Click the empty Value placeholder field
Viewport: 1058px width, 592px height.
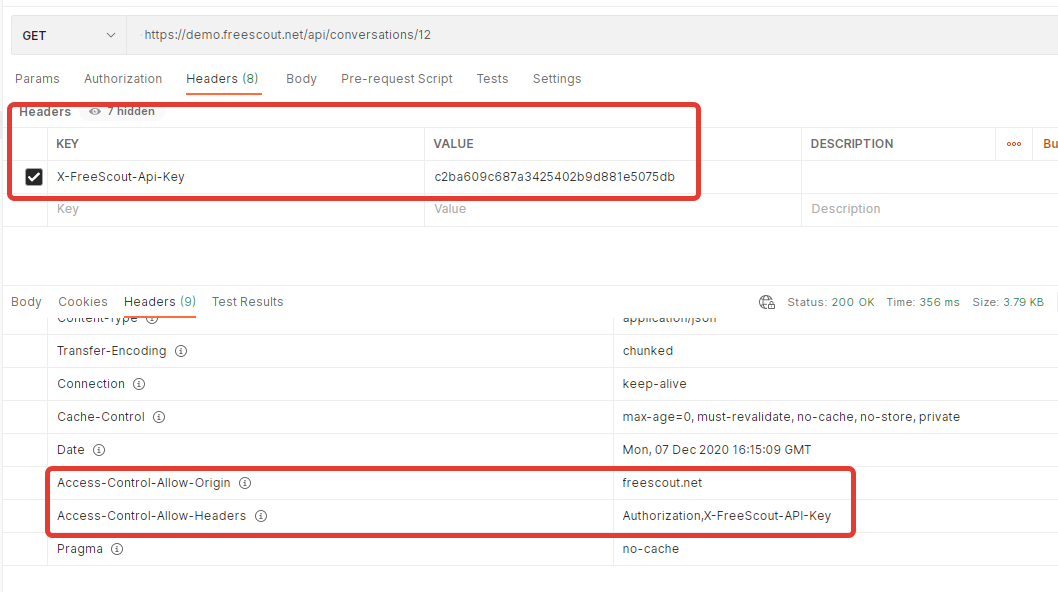(613, 209)
